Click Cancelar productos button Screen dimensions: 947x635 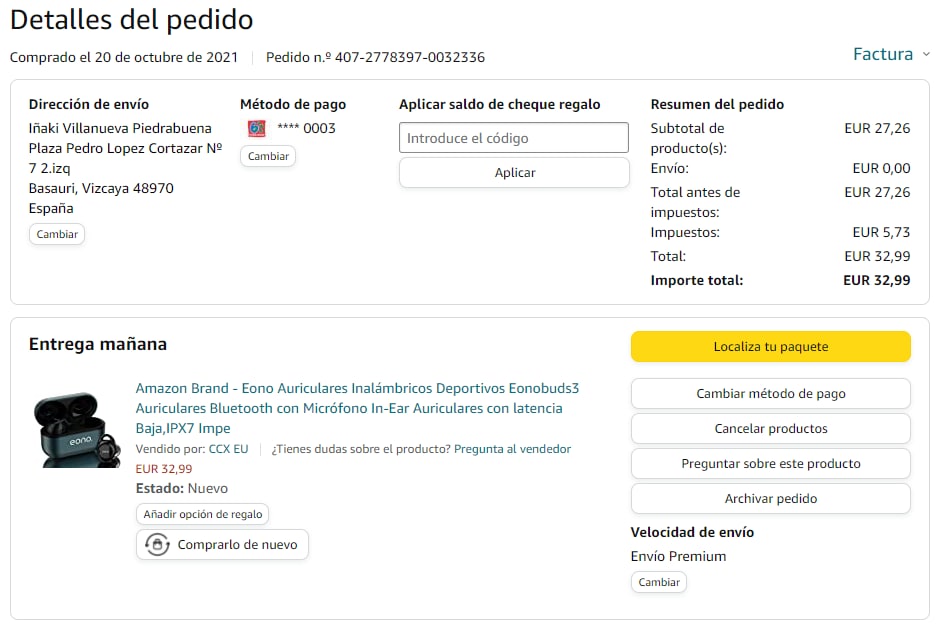(x=770, y=428)
